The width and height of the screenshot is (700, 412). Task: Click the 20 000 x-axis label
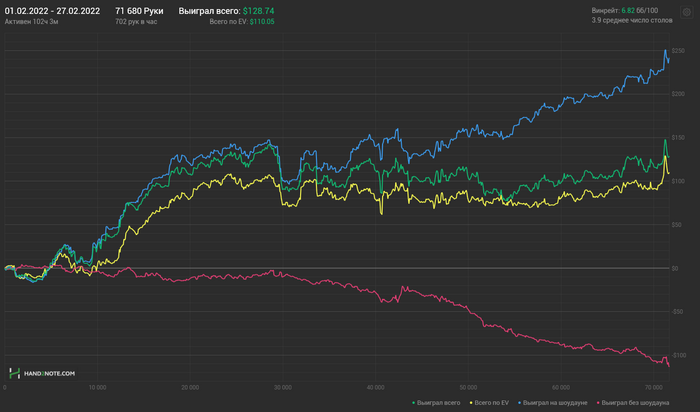[x=190, y=387]
